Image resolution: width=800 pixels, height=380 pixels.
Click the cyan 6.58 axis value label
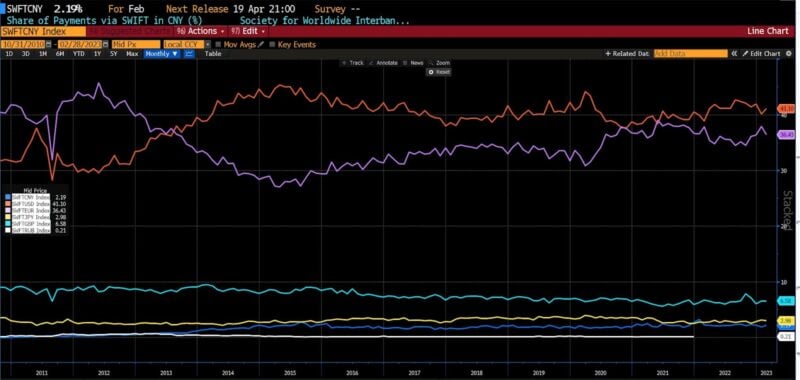click(x=786, y=301)
